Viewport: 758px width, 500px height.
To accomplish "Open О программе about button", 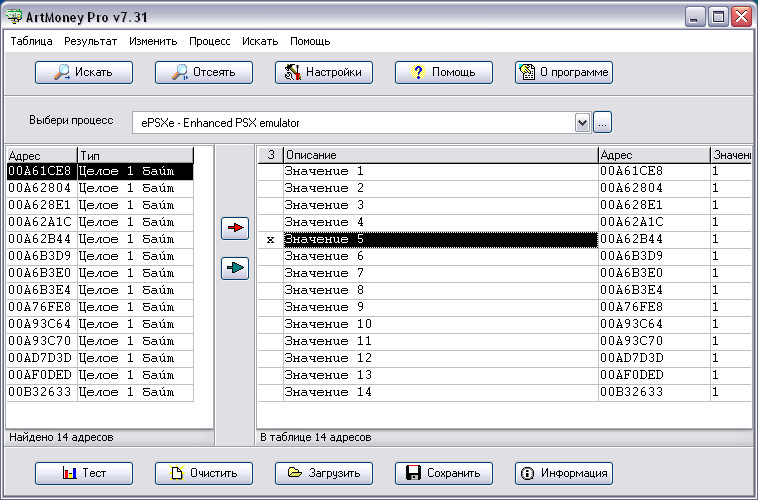I will [x=564, y=73].
